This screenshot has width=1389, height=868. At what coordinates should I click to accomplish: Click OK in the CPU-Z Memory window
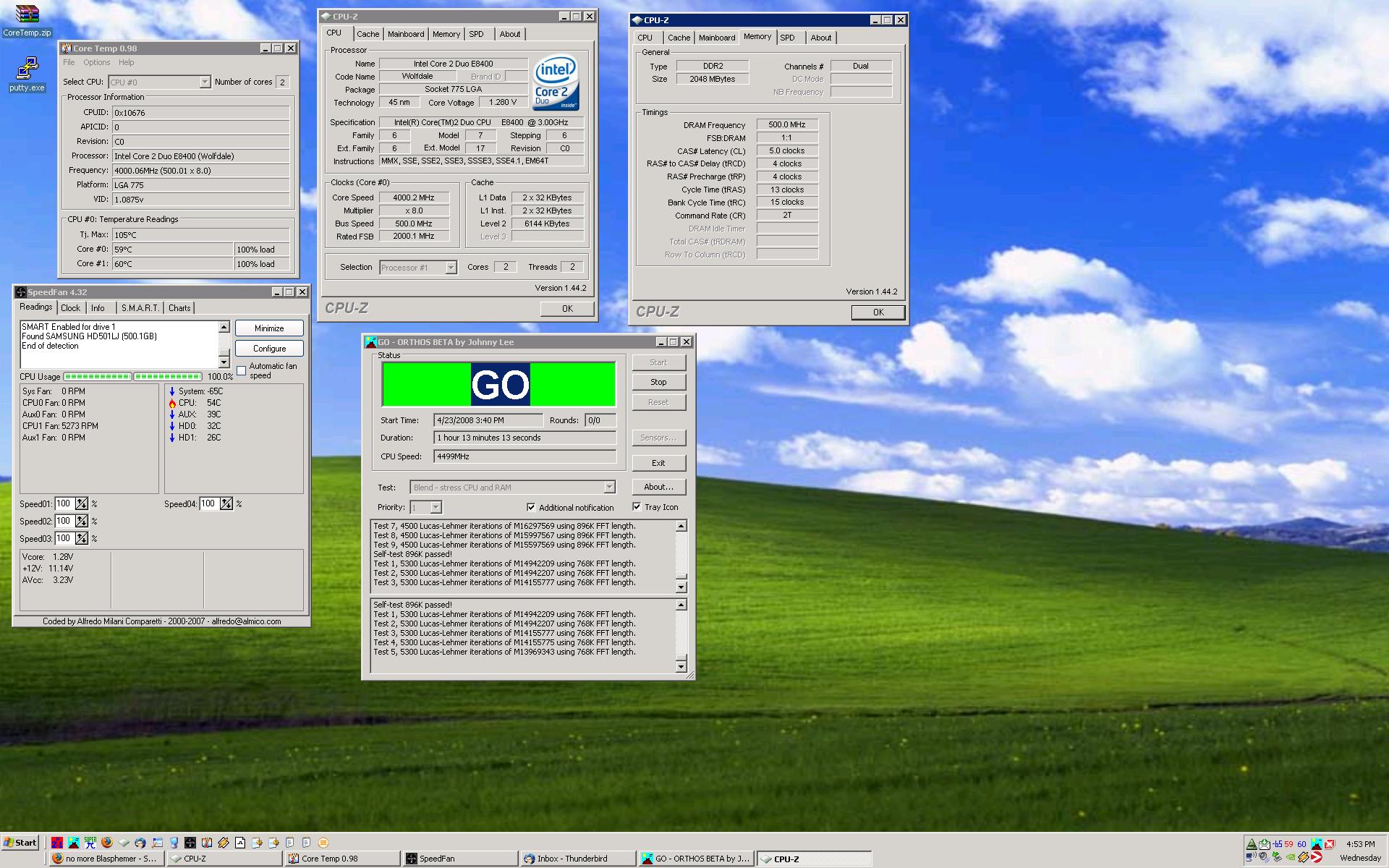[878, 312]
